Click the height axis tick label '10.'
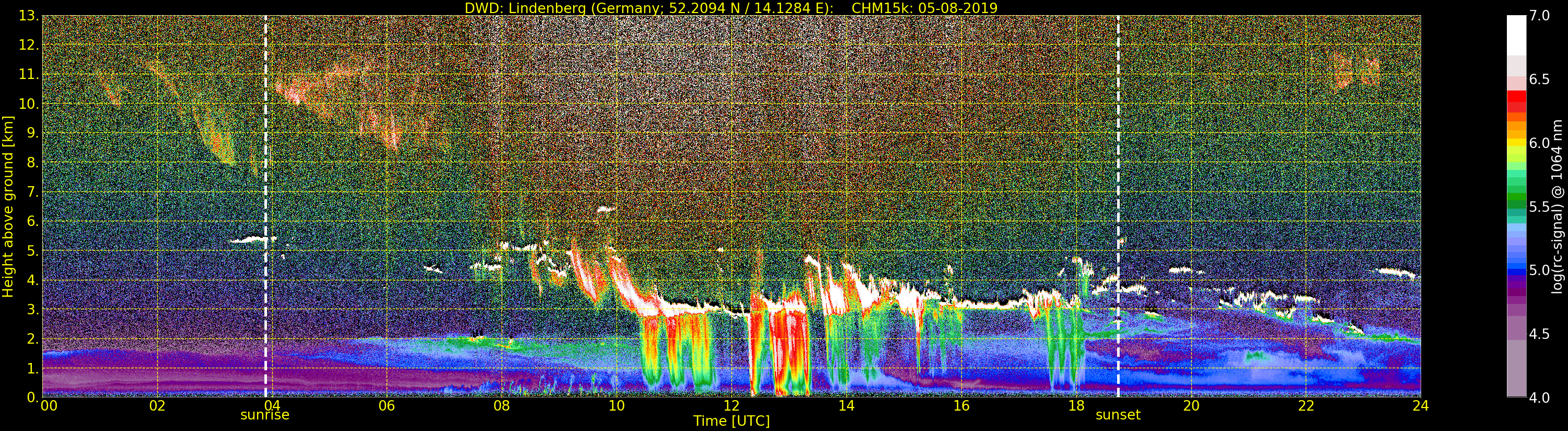Image resolution: width=1568 pixels, height=431 pixels. tap(29, 104)
